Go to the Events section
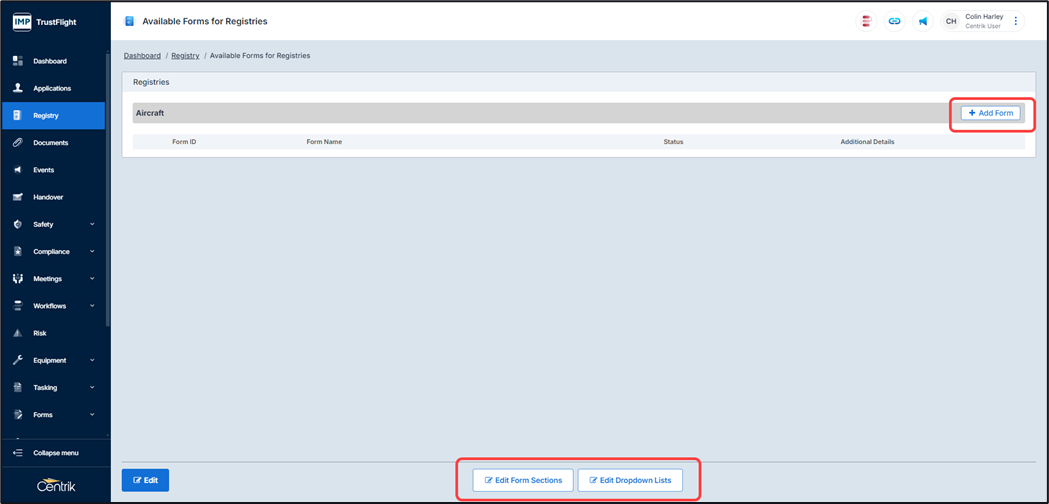The width and height of the screenshot is (1049, 504). pos(44,170)
